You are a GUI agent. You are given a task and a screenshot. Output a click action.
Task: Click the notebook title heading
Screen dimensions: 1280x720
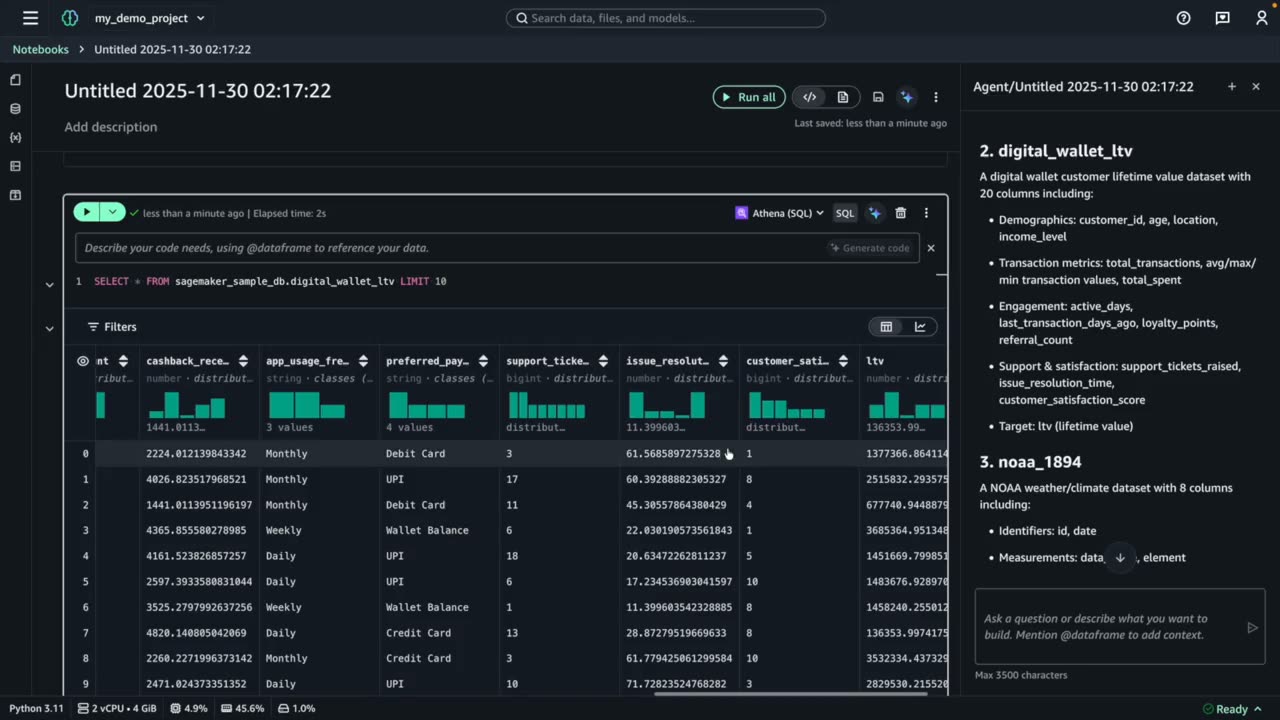(198, 90)
